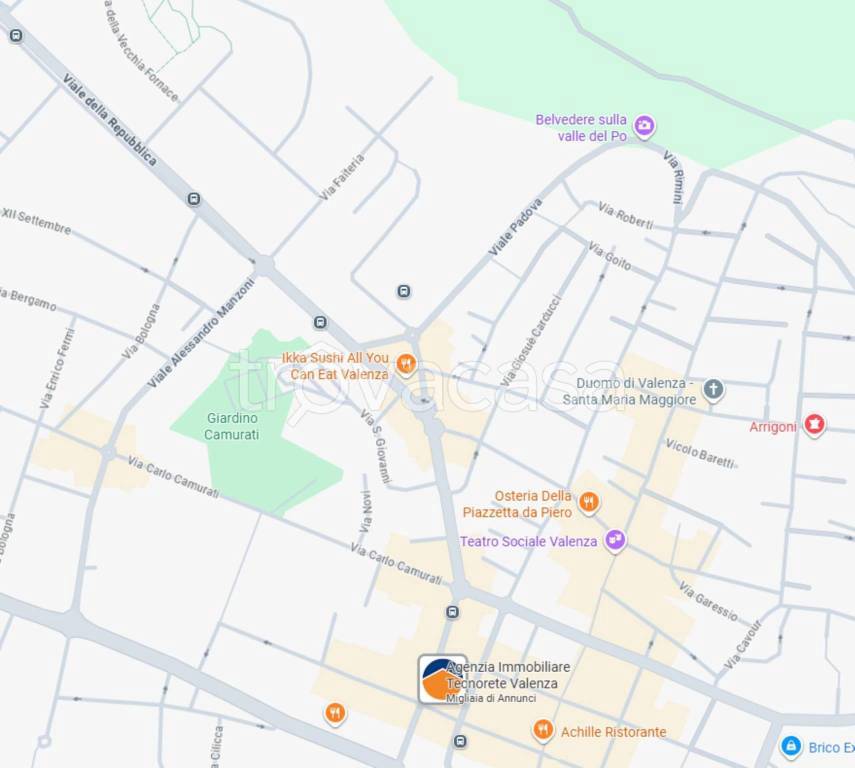Image resolution: width=855 pixels, height=768 pixels.
Task: Click the Duomo di Valenza label text
Action: [x=630, y=392]
